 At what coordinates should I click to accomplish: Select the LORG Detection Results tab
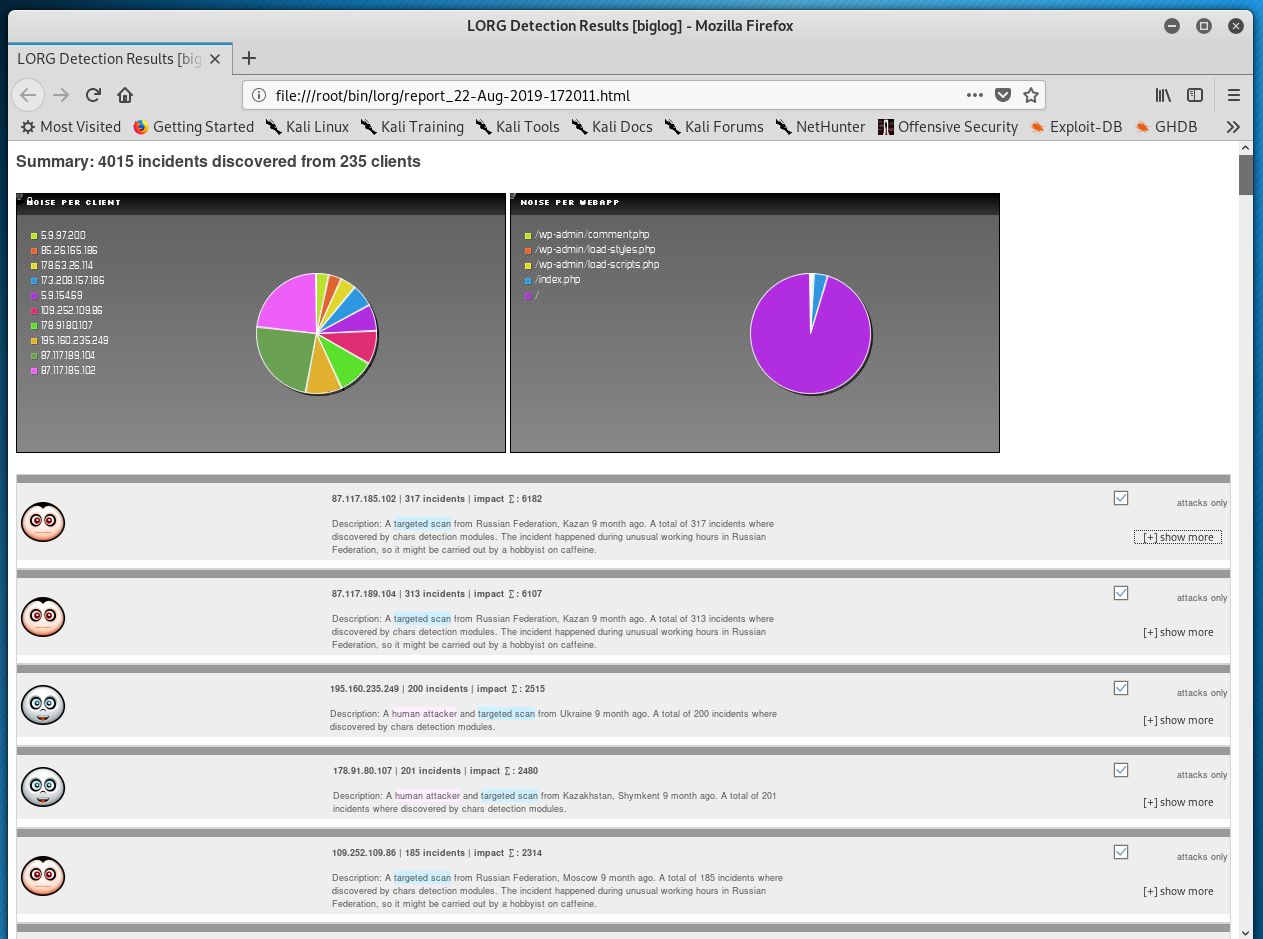[110, 59]
